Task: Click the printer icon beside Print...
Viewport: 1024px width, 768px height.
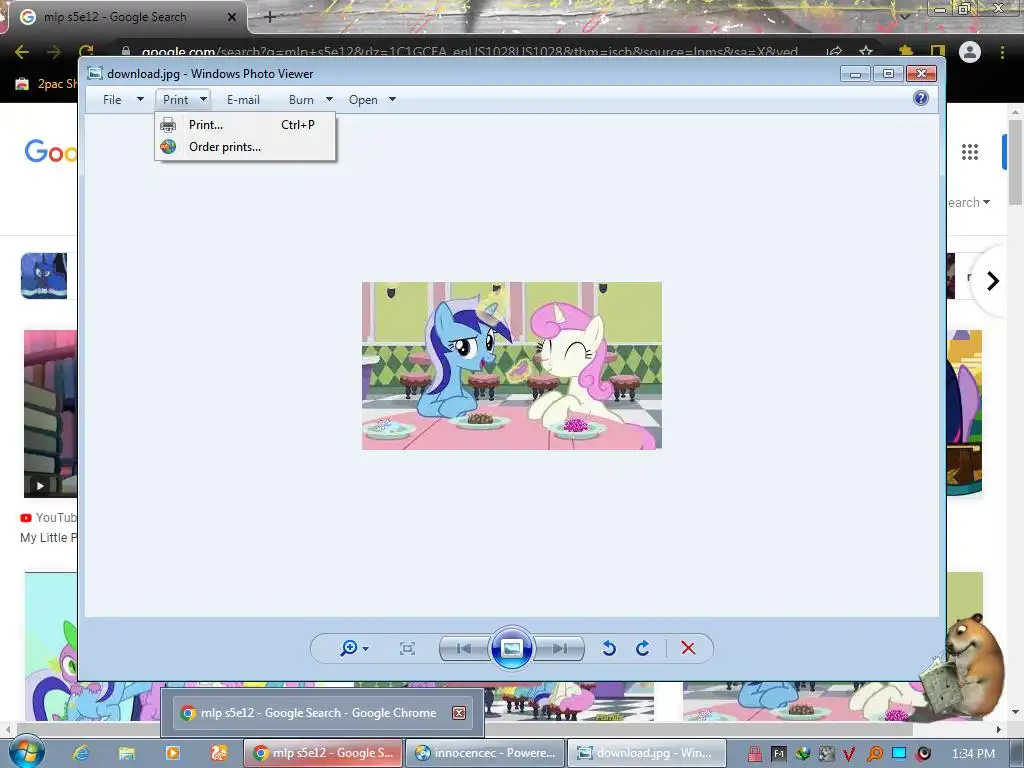Action: pyautogui.click(x=168, y=125)
